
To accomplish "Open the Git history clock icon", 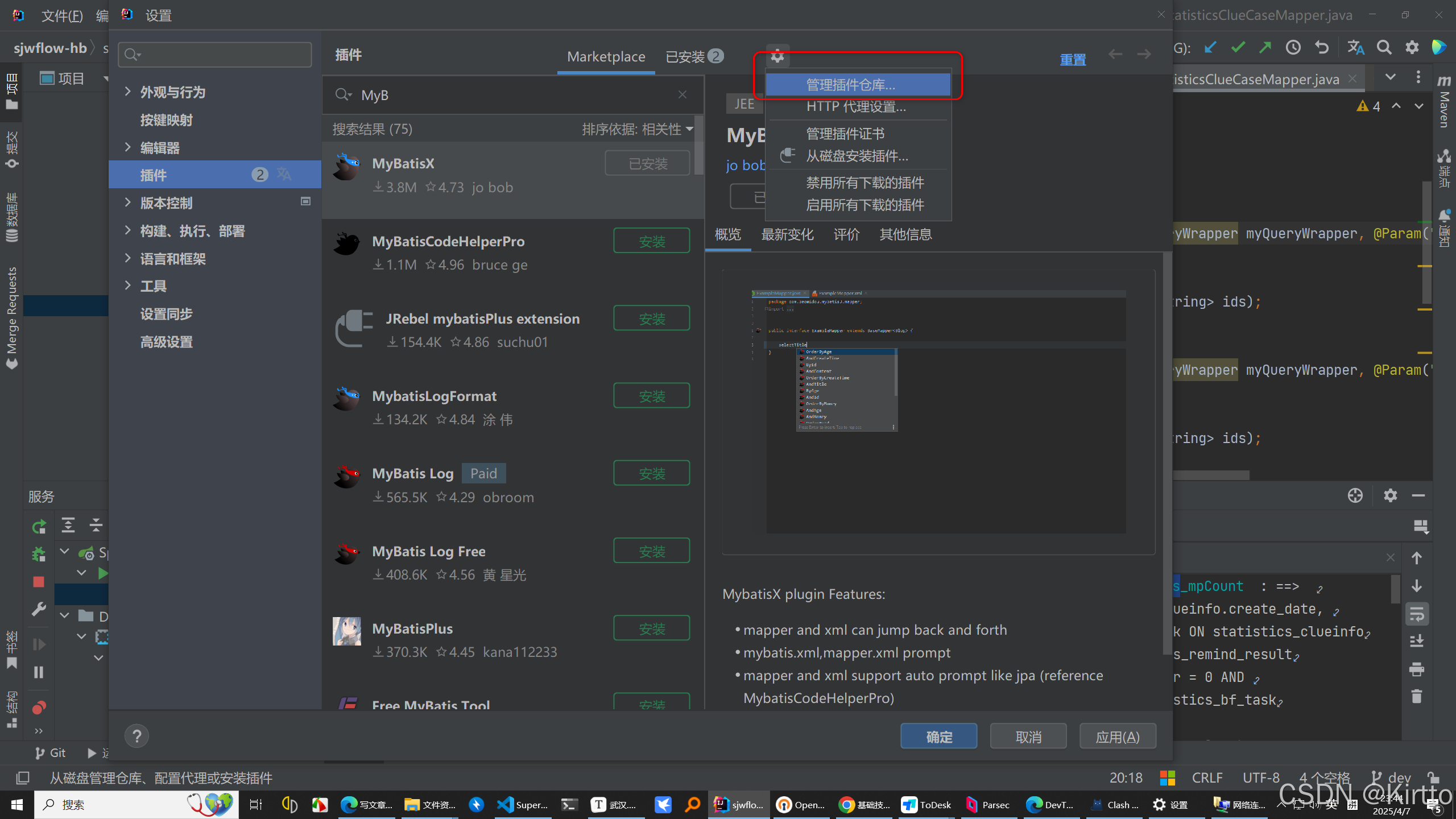I will pyautogui.click(x=1293, y=48).
